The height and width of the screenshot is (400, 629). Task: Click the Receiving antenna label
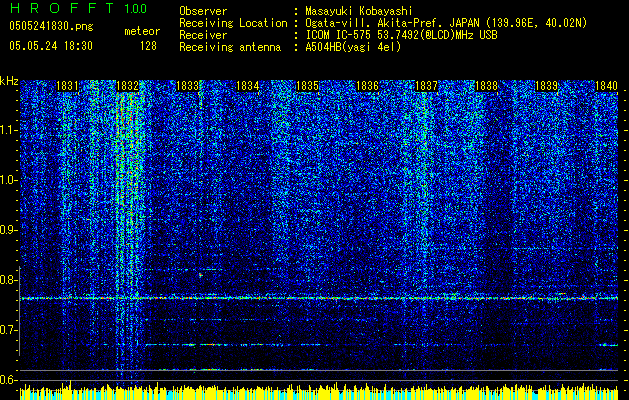pos(230,47)
